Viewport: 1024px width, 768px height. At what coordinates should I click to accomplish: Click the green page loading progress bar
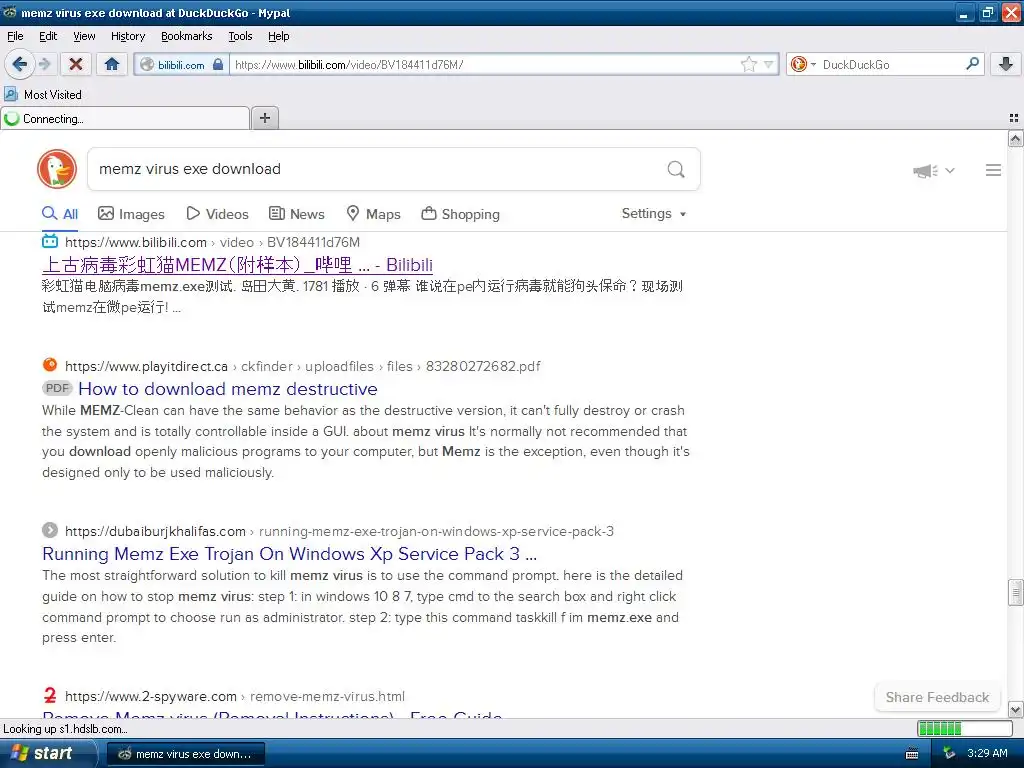[965, 728]
